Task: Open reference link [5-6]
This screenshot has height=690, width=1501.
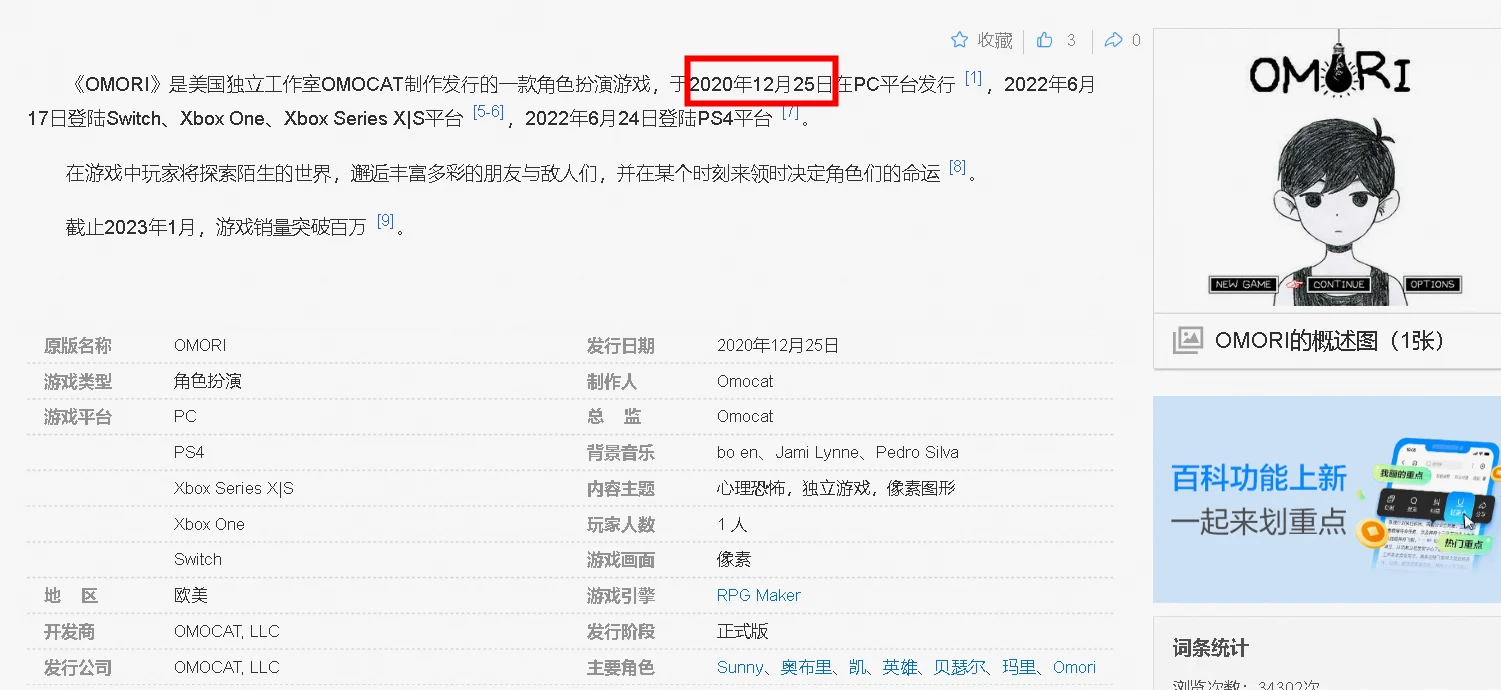Action: click(x=488, y=112)
